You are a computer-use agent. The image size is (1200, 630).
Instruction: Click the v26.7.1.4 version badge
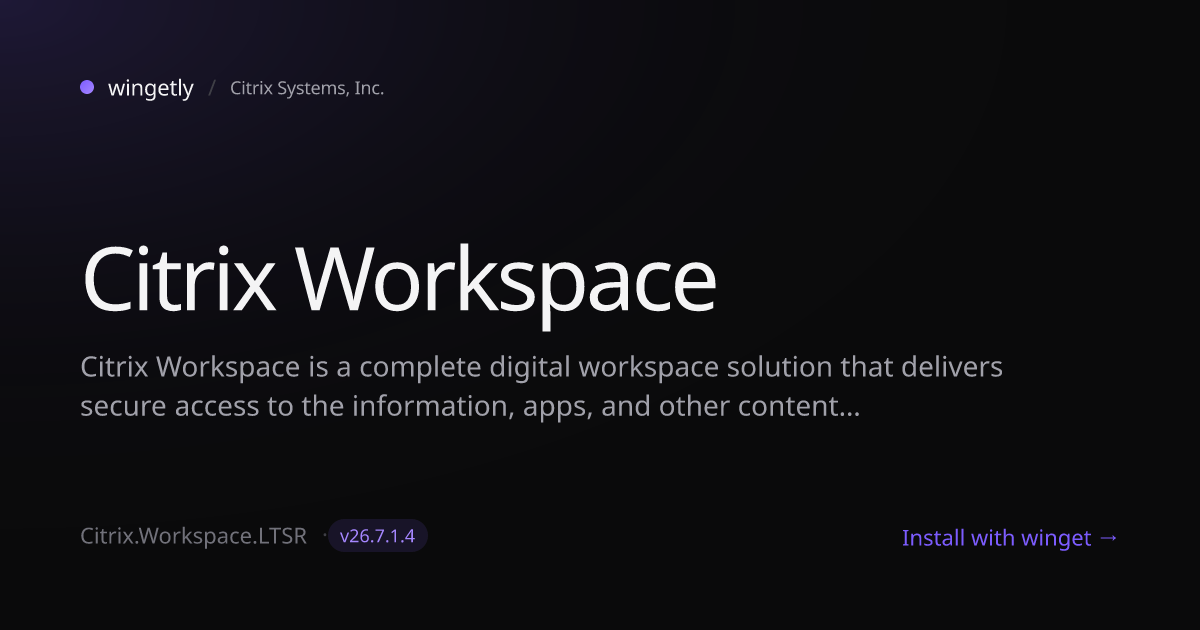click(378, 536)
